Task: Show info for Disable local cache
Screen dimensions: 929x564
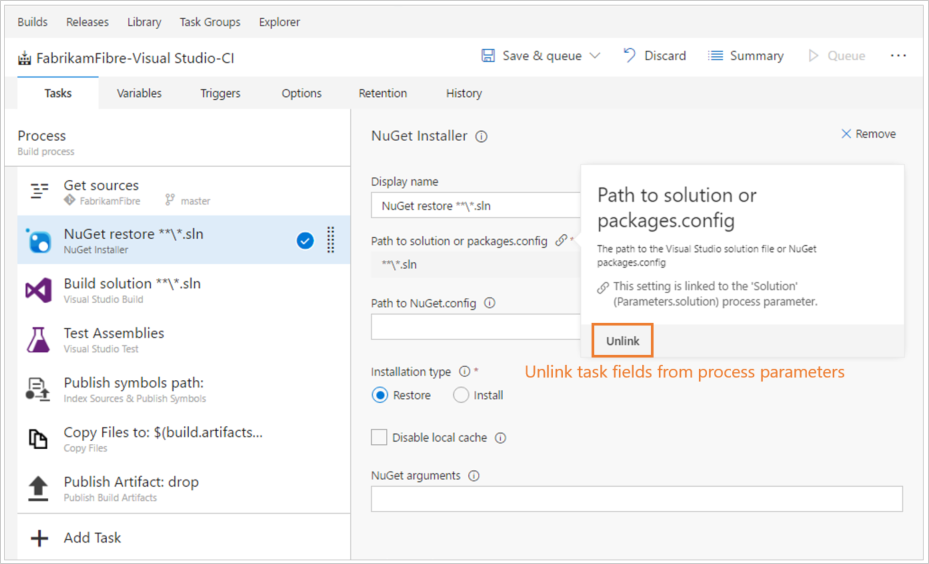Action: [x=501, y=438]
